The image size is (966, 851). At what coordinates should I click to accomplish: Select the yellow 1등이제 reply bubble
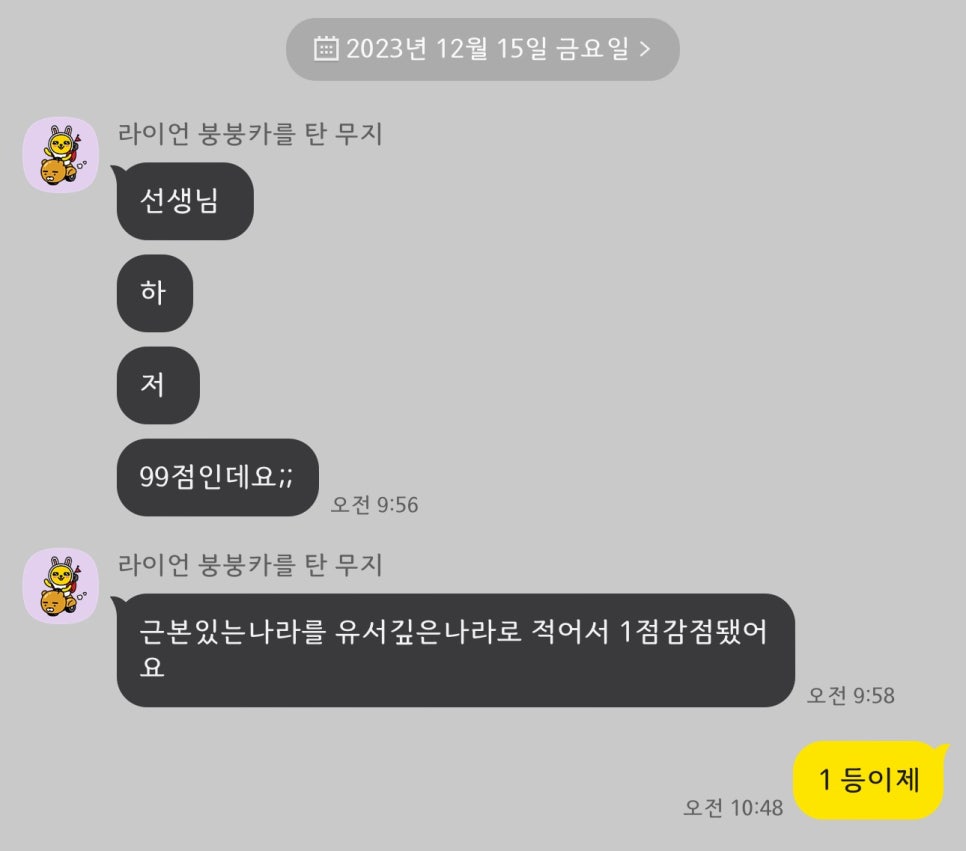click(870, 780)
